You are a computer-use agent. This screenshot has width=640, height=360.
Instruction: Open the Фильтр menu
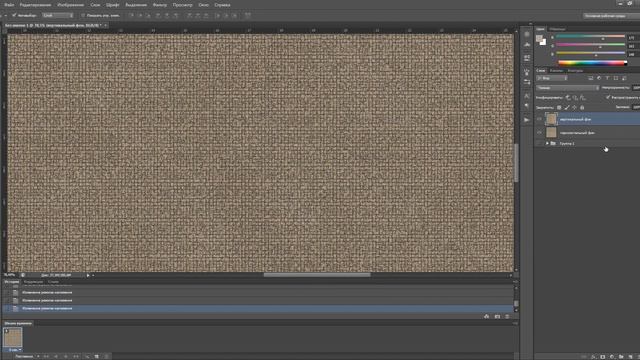pos(160,5)
